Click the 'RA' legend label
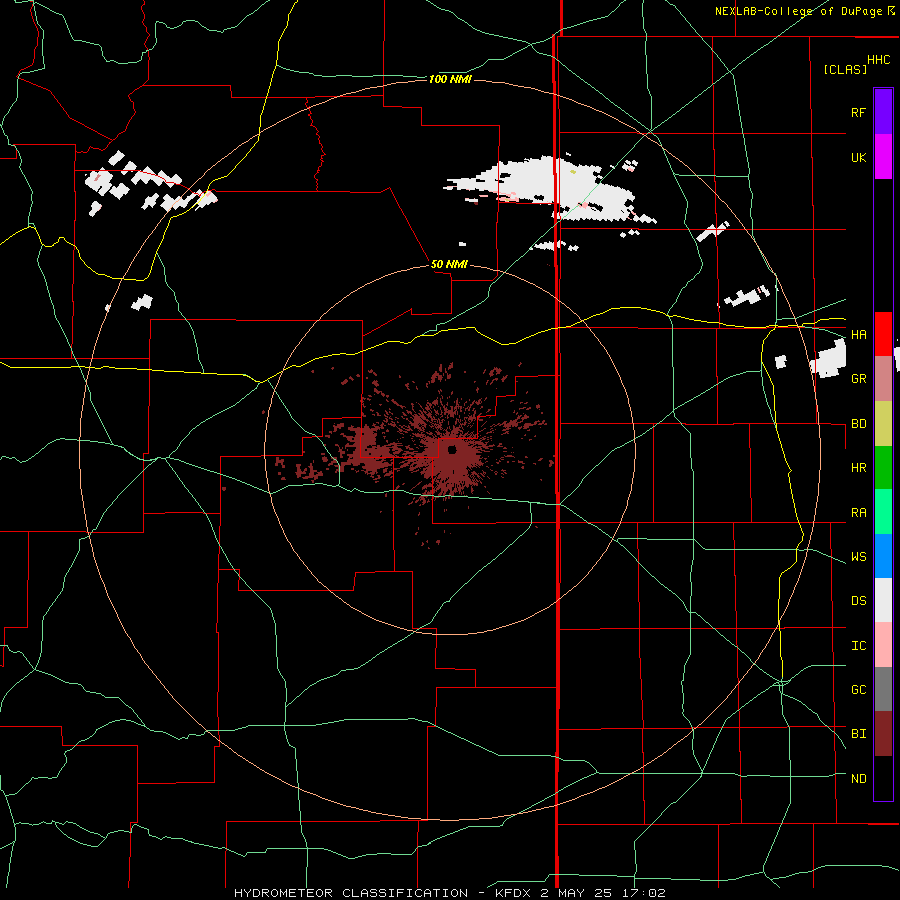This screenshot has height=900, width=900. pyautogui.click(x=858, y=513)
